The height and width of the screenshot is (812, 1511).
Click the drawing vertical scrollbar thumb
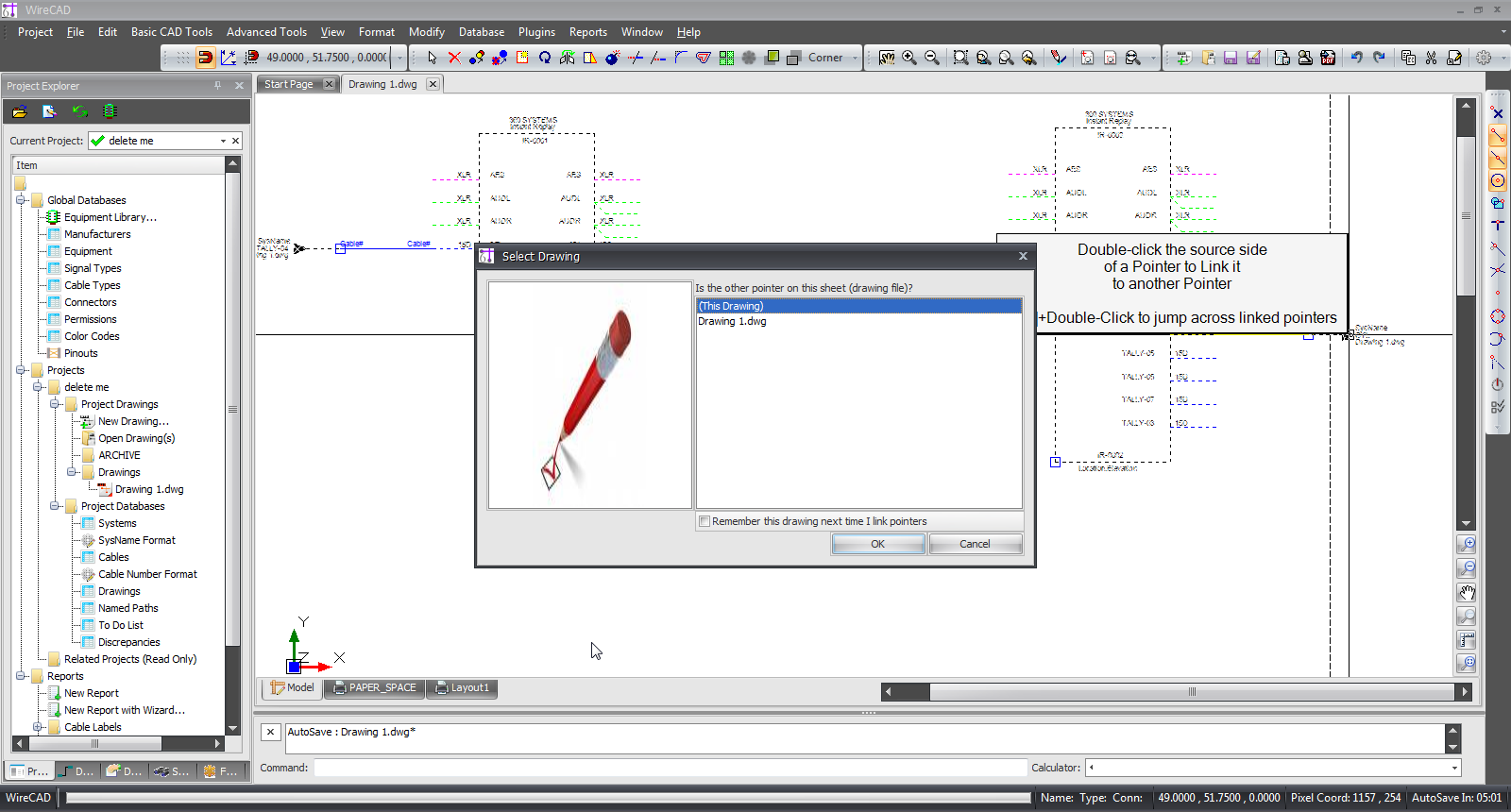point(1466,215)
